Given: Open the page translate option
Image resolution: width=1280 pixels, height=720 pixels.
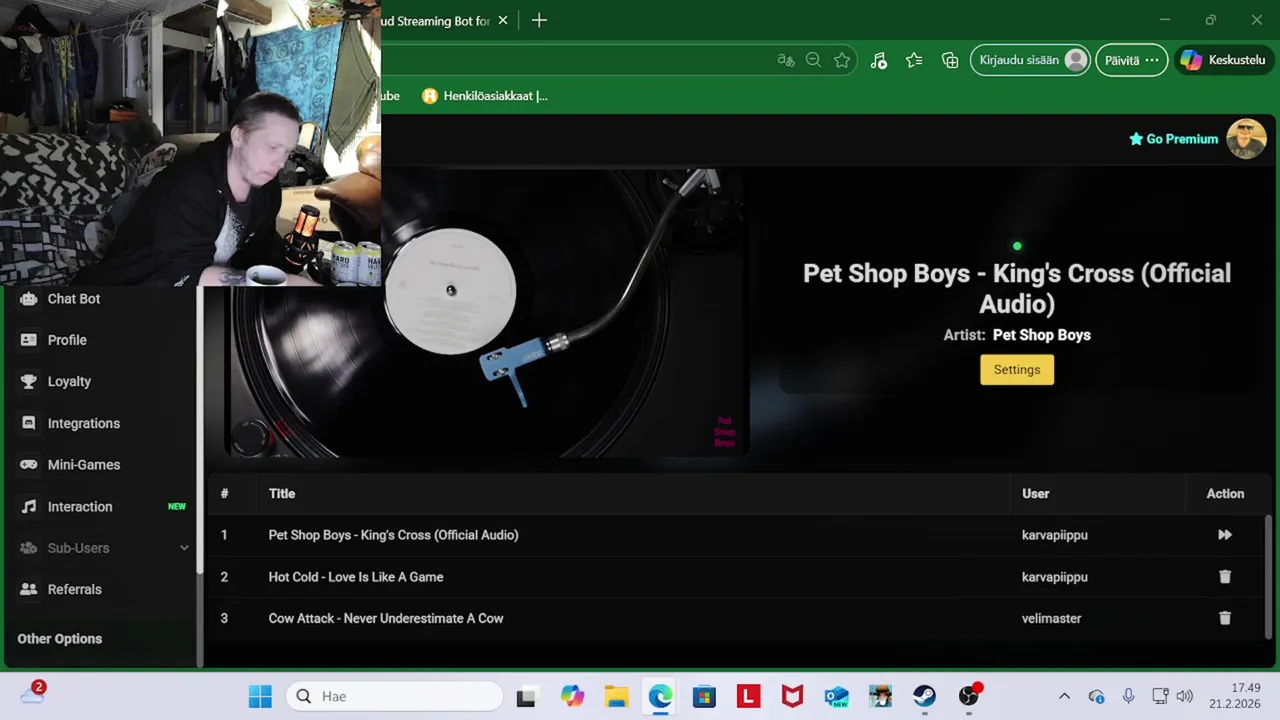Looking at the screenshot, I should click(x=786, y=60).
